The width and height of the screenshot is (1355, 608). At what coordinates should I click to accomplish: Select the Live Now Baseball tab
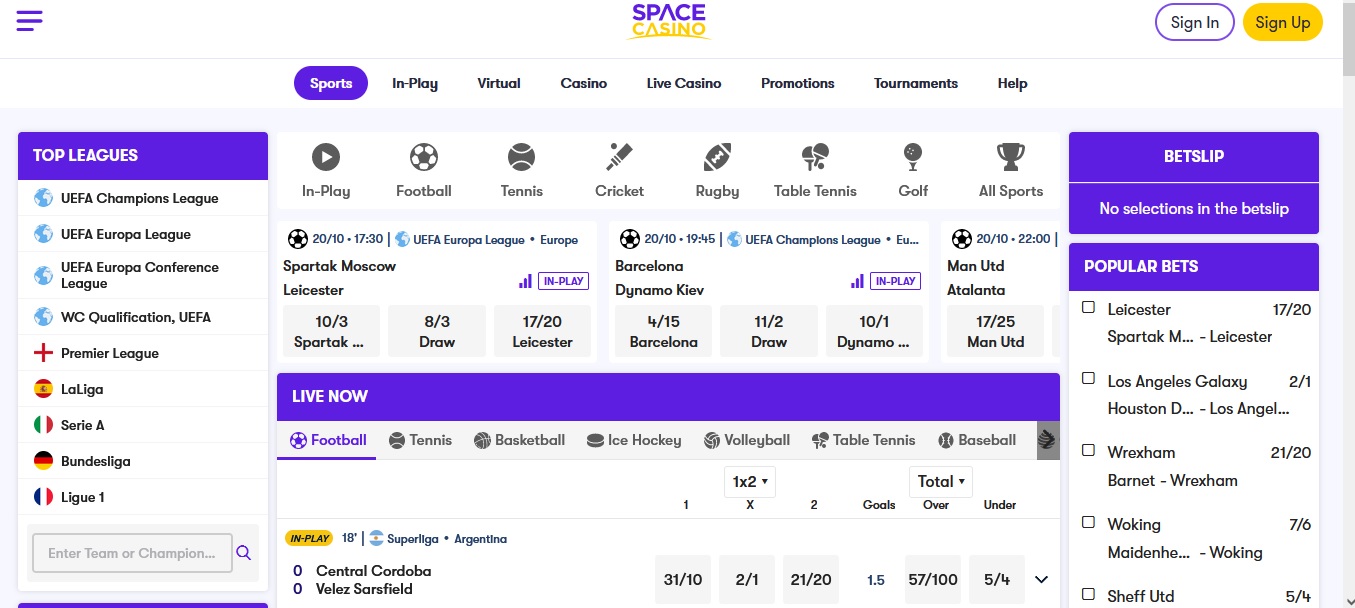[x=977, y=440]
